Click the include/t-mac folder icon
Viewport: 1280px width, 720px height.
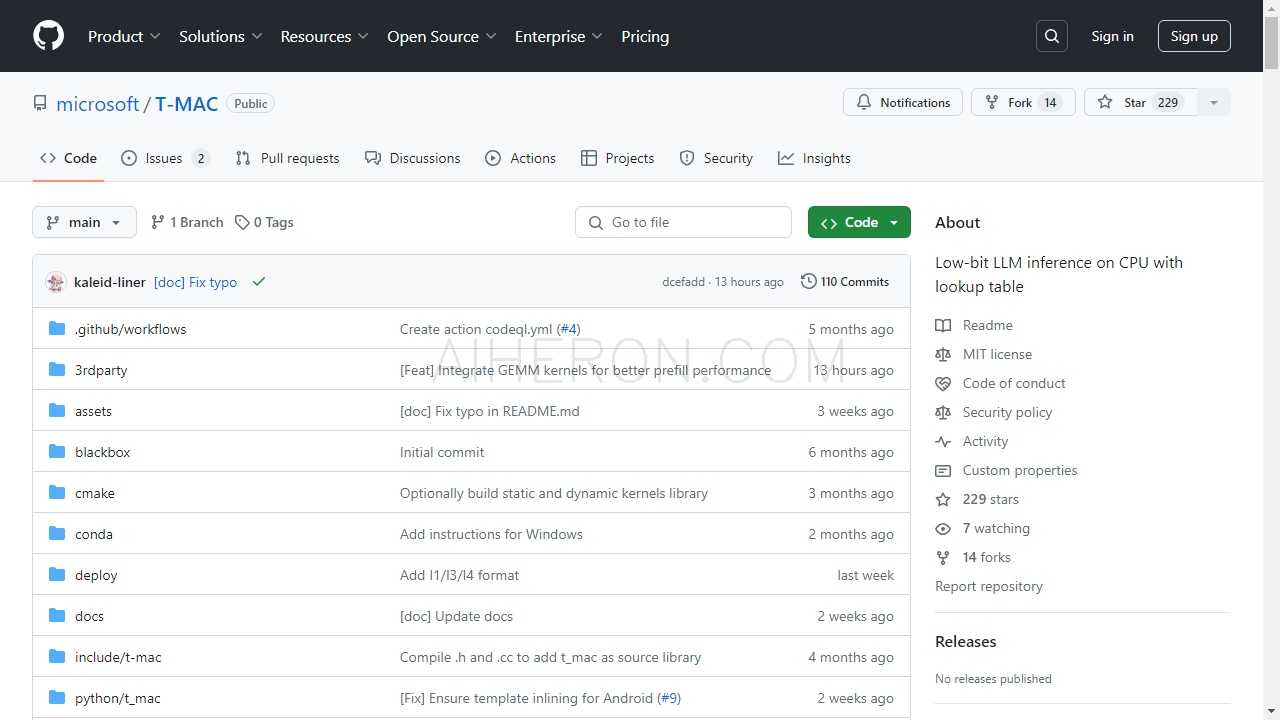pyautogui.click(x=57, y=657)
